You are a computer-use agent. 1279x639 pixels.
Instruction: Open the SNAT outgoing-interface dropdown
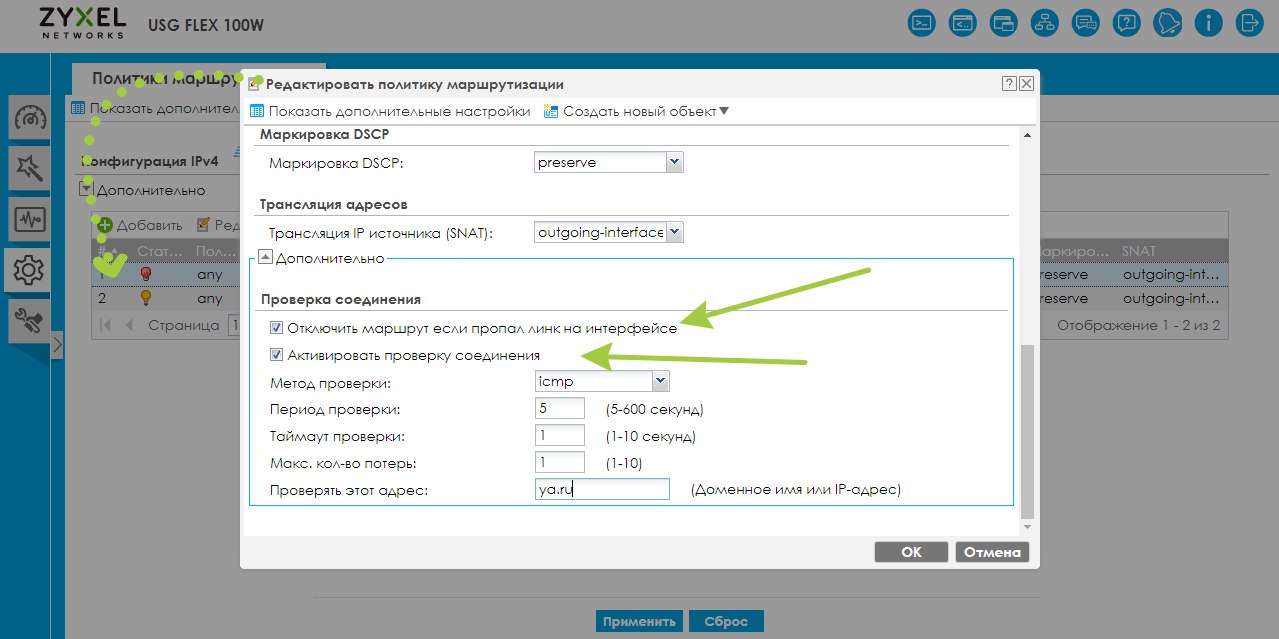tap(674, 232)
